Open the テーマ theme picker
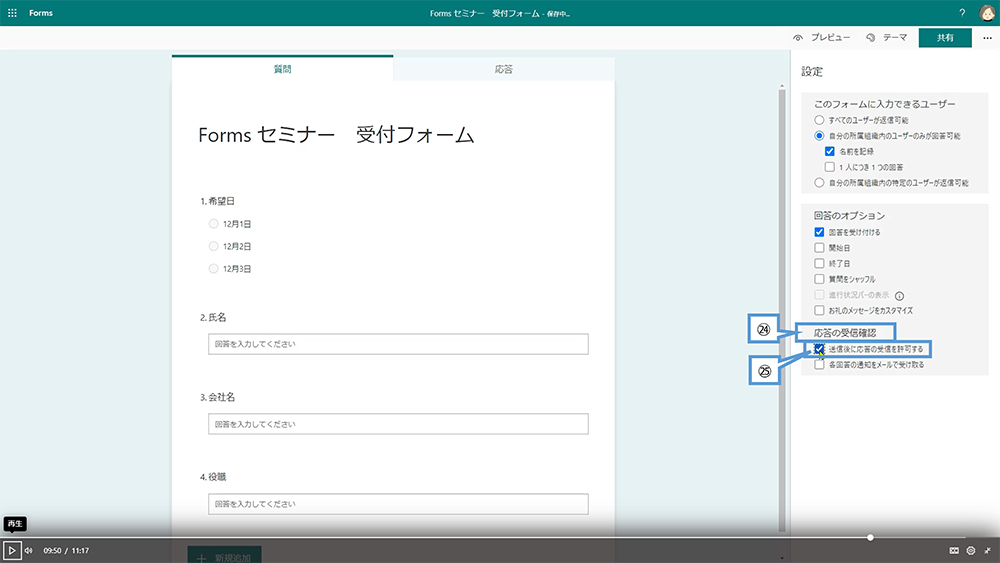Image resolution: width=1000 pixels, height=563 pixels. point(886,38)
